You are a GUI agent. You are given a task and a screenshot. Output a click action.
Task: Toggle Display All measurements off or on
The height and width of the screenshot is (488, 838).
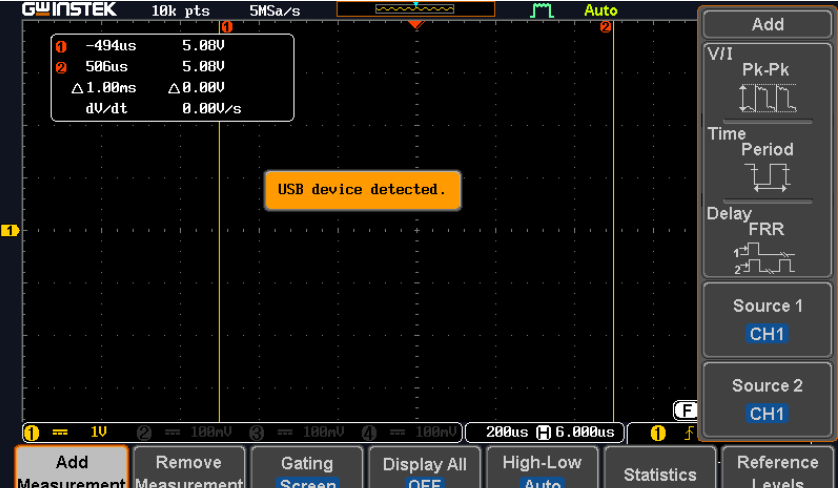[x=424, y=468]
